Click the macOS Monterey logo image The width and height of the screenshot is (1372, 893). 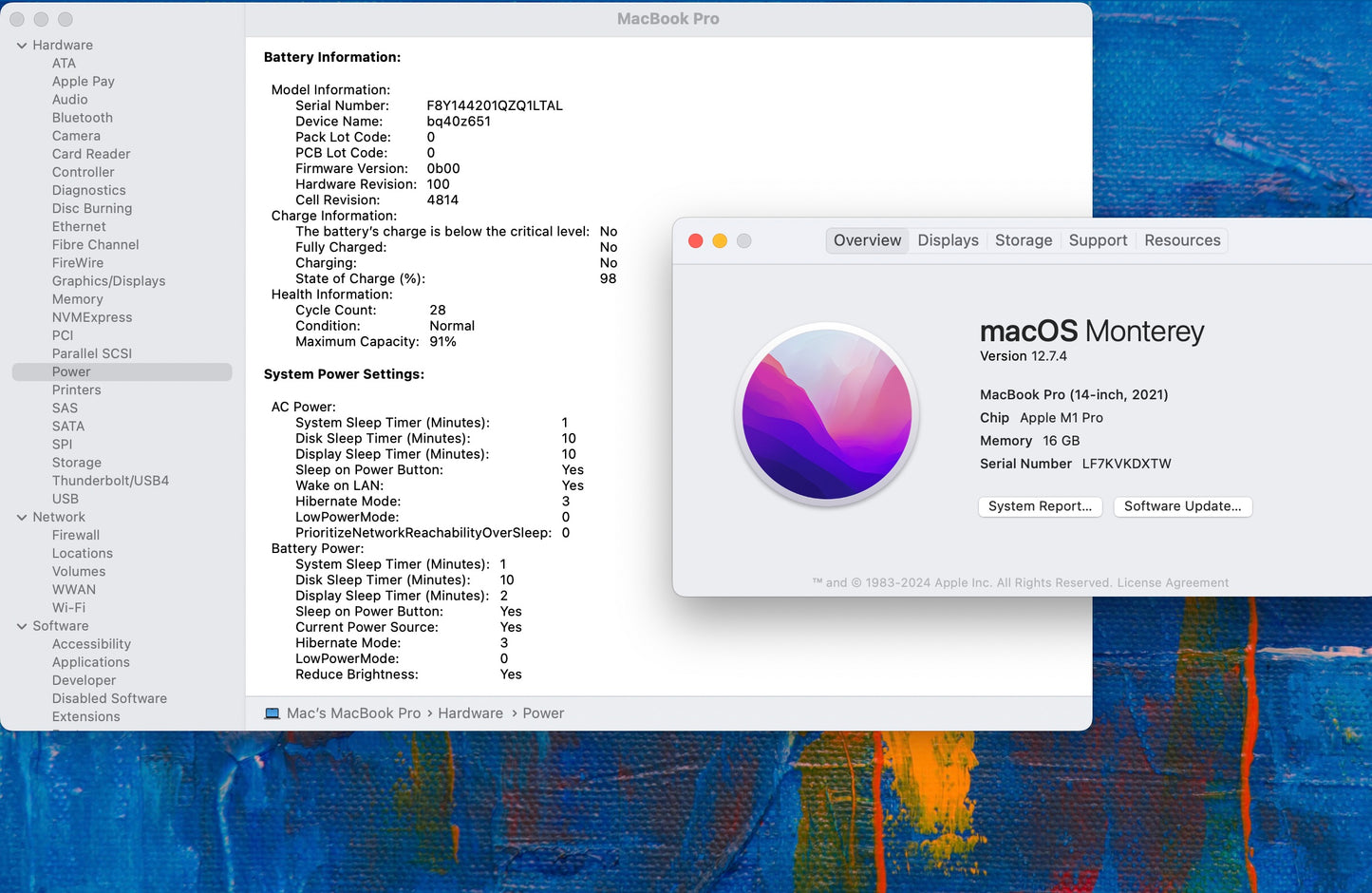(x=827, y=414)
